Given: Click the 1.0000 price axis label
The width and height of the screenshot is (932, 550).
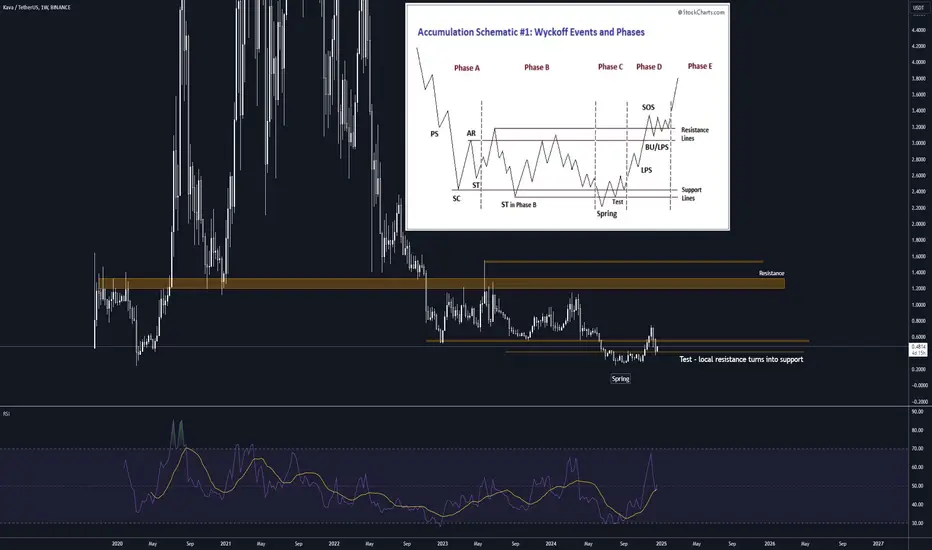Looking at the screenshot, I should click(918, 305).
